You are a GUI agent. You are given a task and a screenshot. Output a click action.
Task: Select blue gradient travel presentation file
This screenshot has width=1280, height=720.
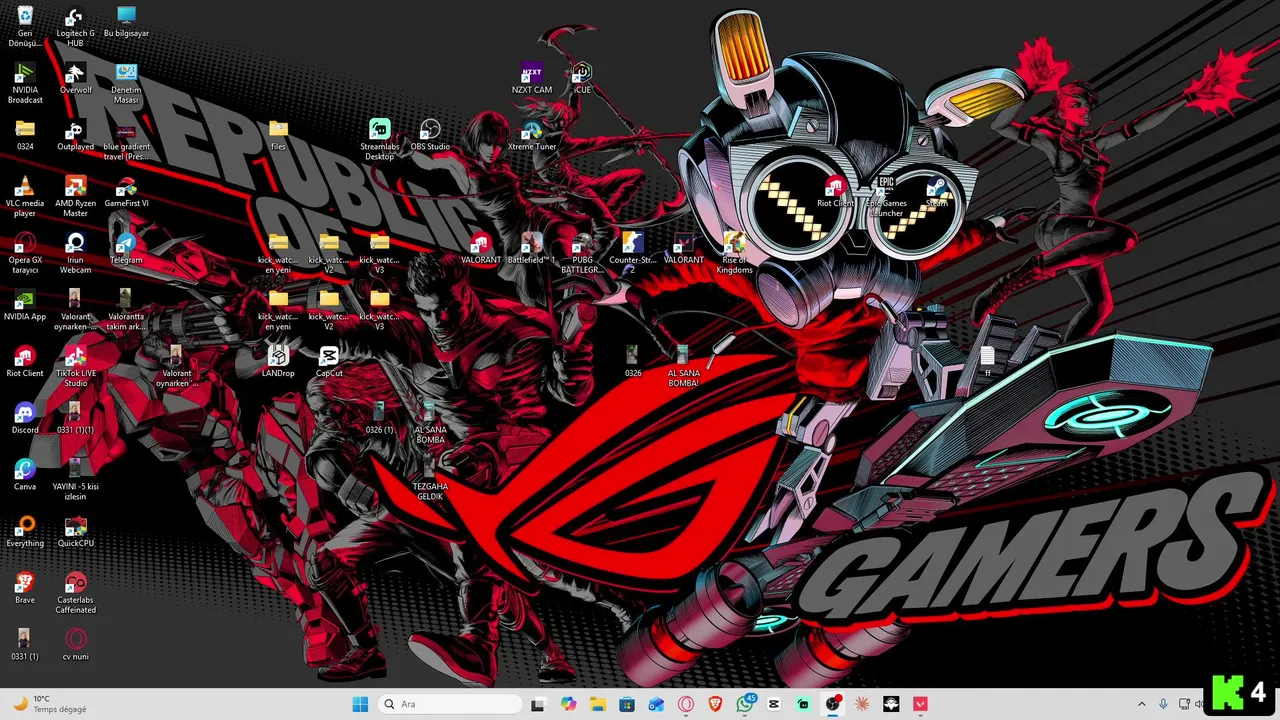click(126, 140)
